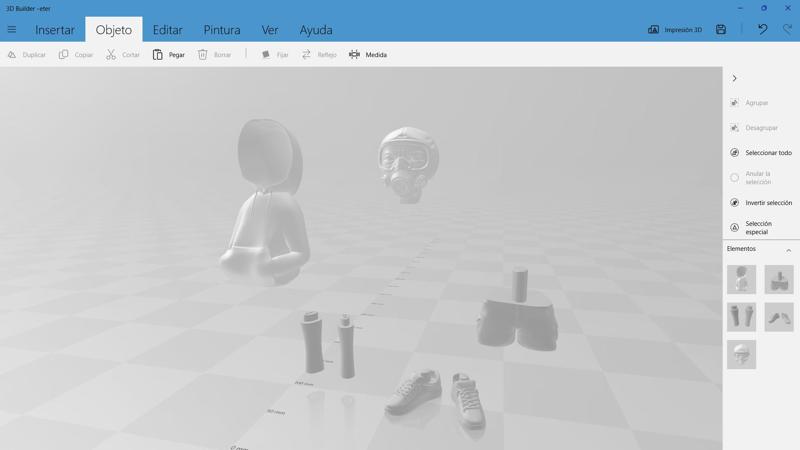
Task: Click the Cortar scissors tool
Action: (x=122, y=55)
